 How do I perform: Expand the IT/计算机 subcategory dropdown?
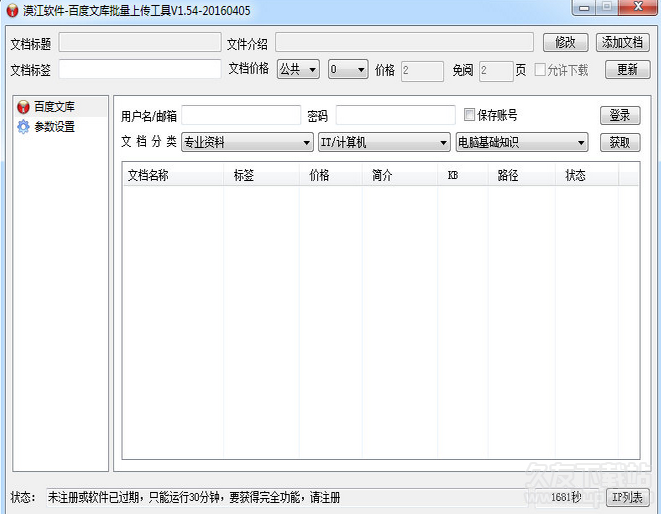coord(384,142)
